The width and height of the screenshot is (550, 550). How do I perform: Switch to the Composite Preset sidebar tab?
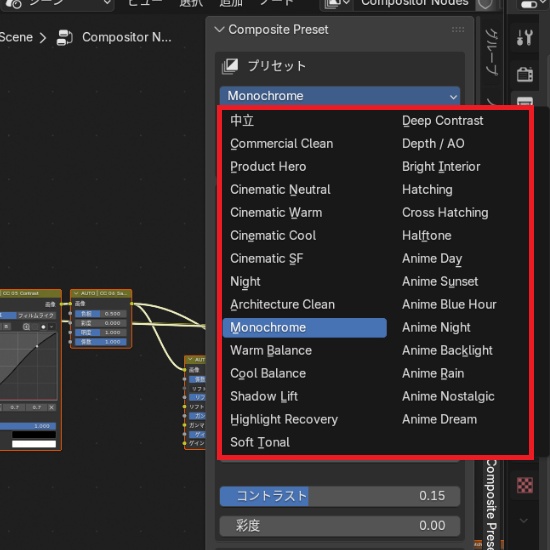[491, 504]
